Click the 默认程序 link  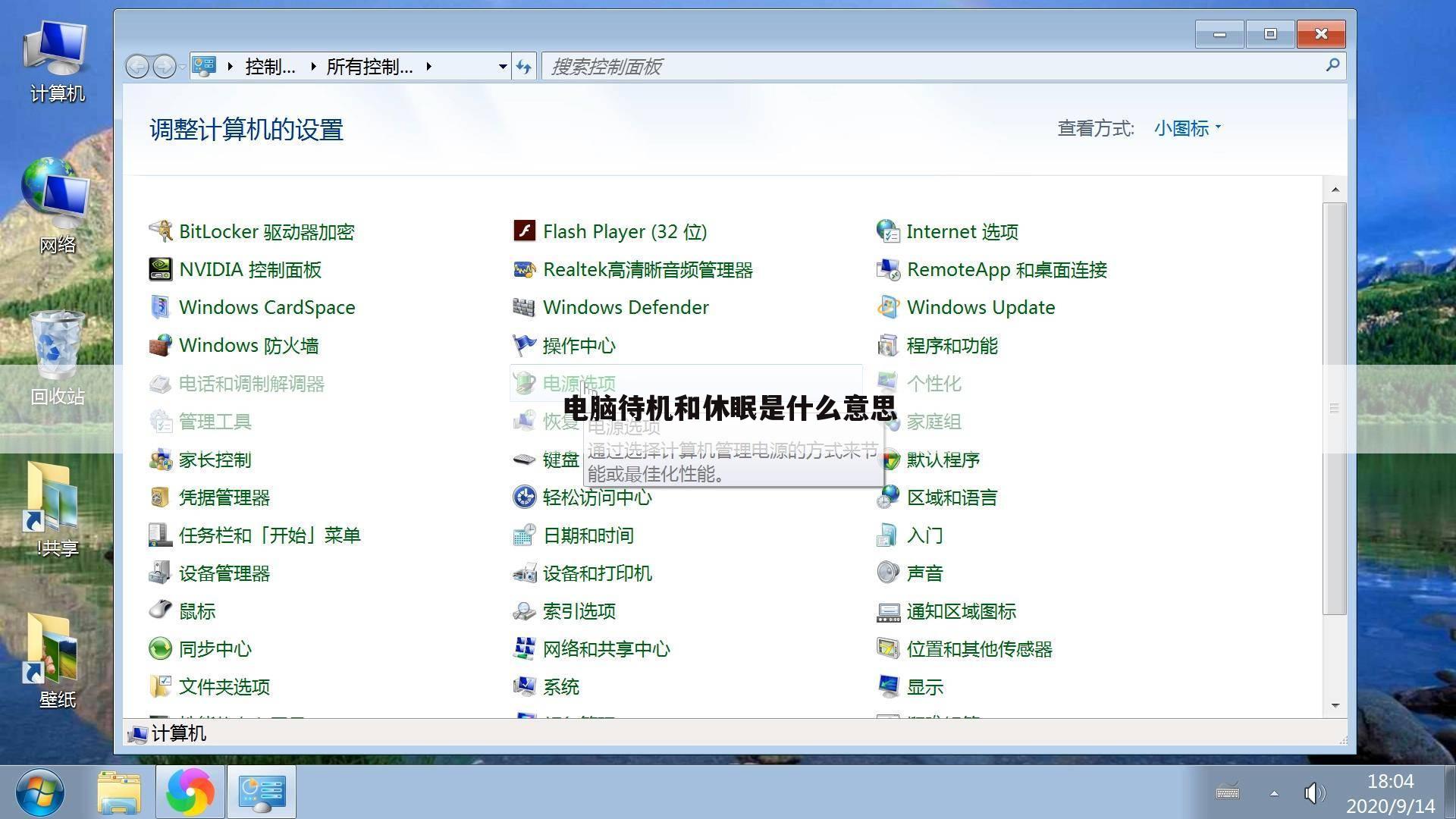click(x=943, y=460)
